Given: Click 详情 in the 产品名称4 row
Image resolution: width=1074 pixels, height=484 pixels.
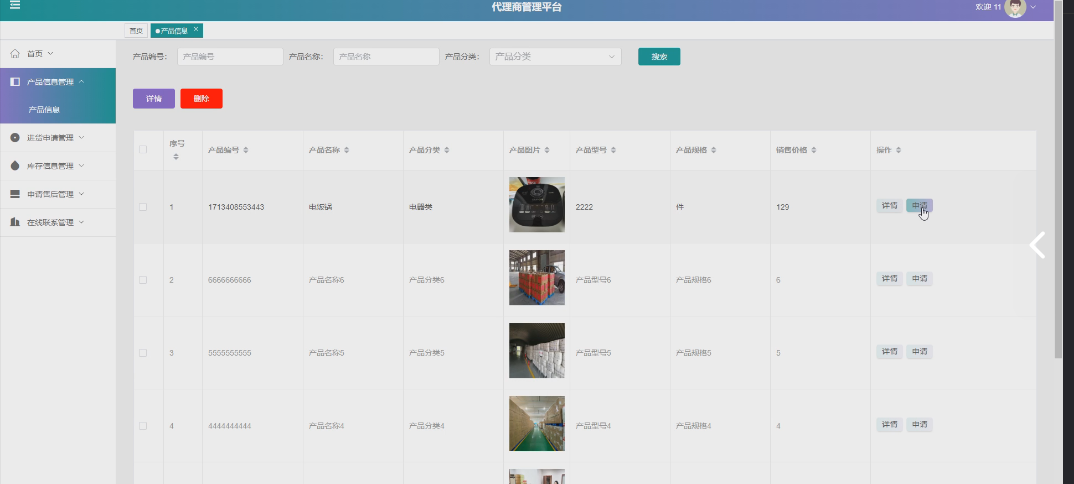Looking at the screenshot, I should coord(889,424).
